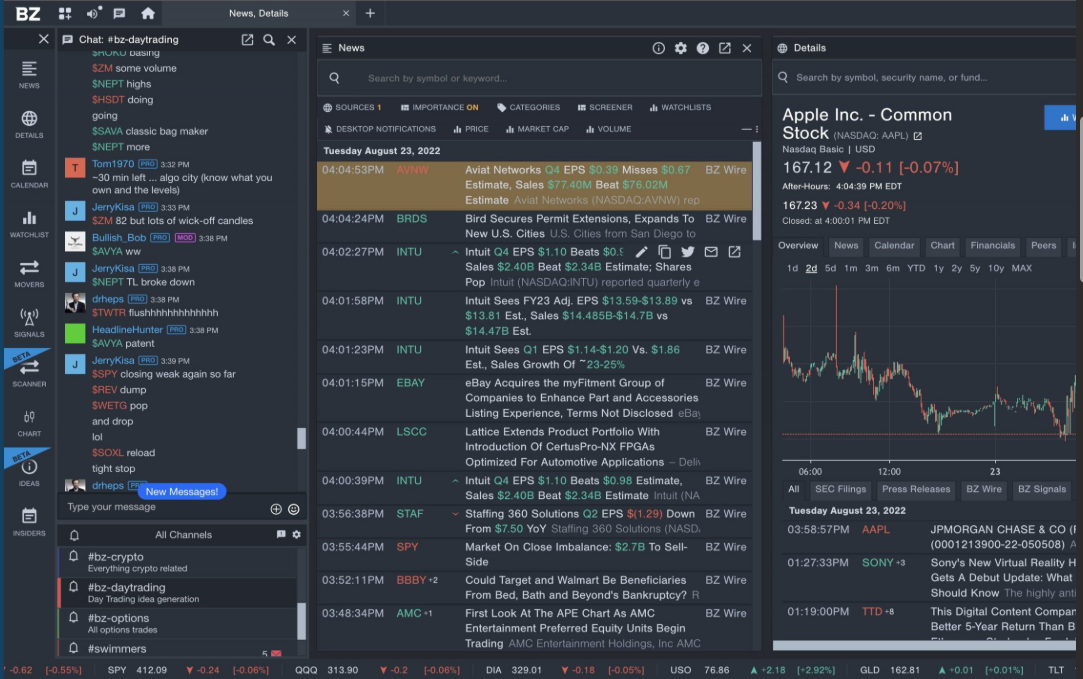Toggle Desktop Notifications for news
1083x679 pixels.
point(379,129)
